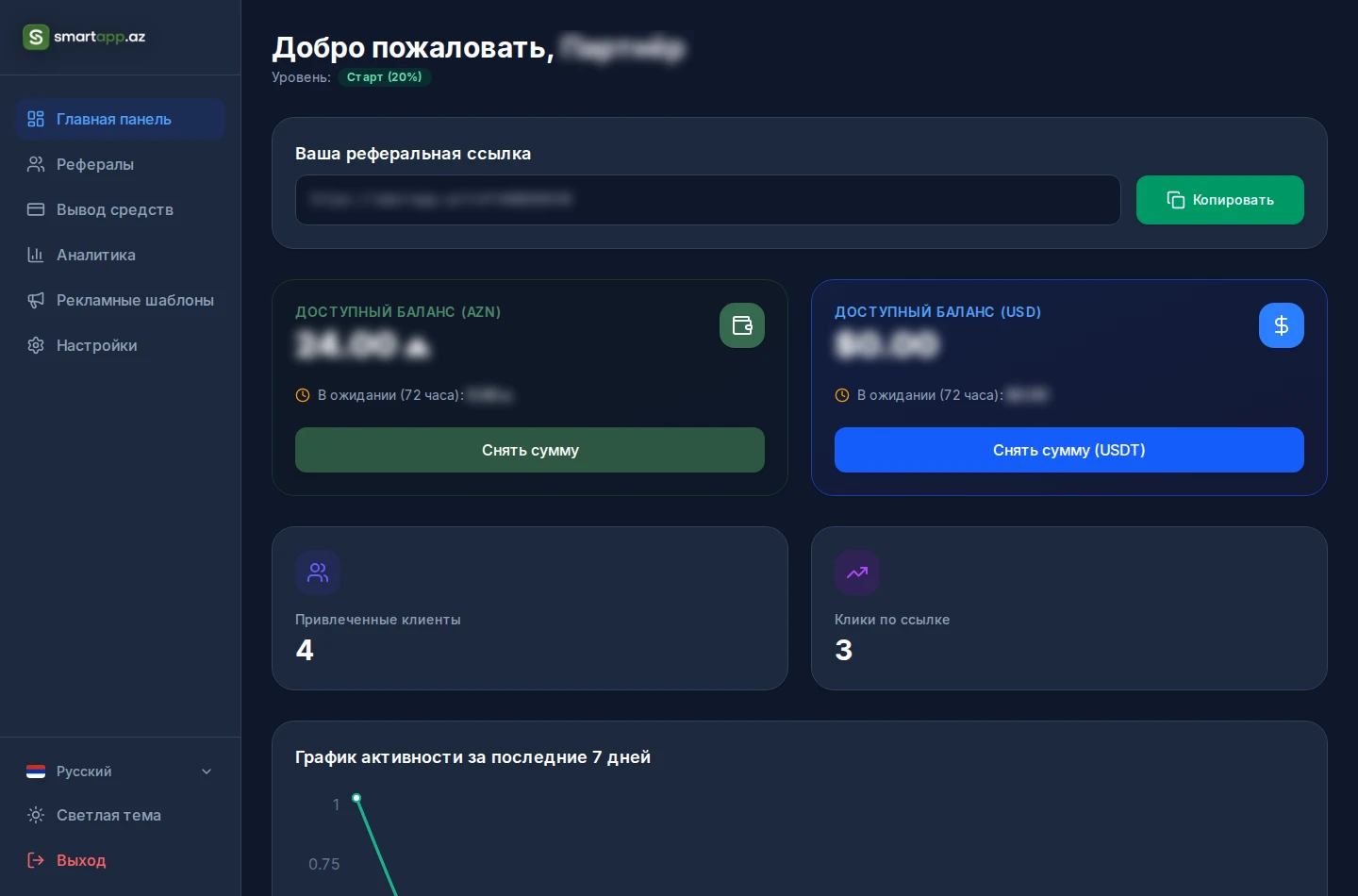
Task: Click the first data point on activity chart
Action: 356,798
